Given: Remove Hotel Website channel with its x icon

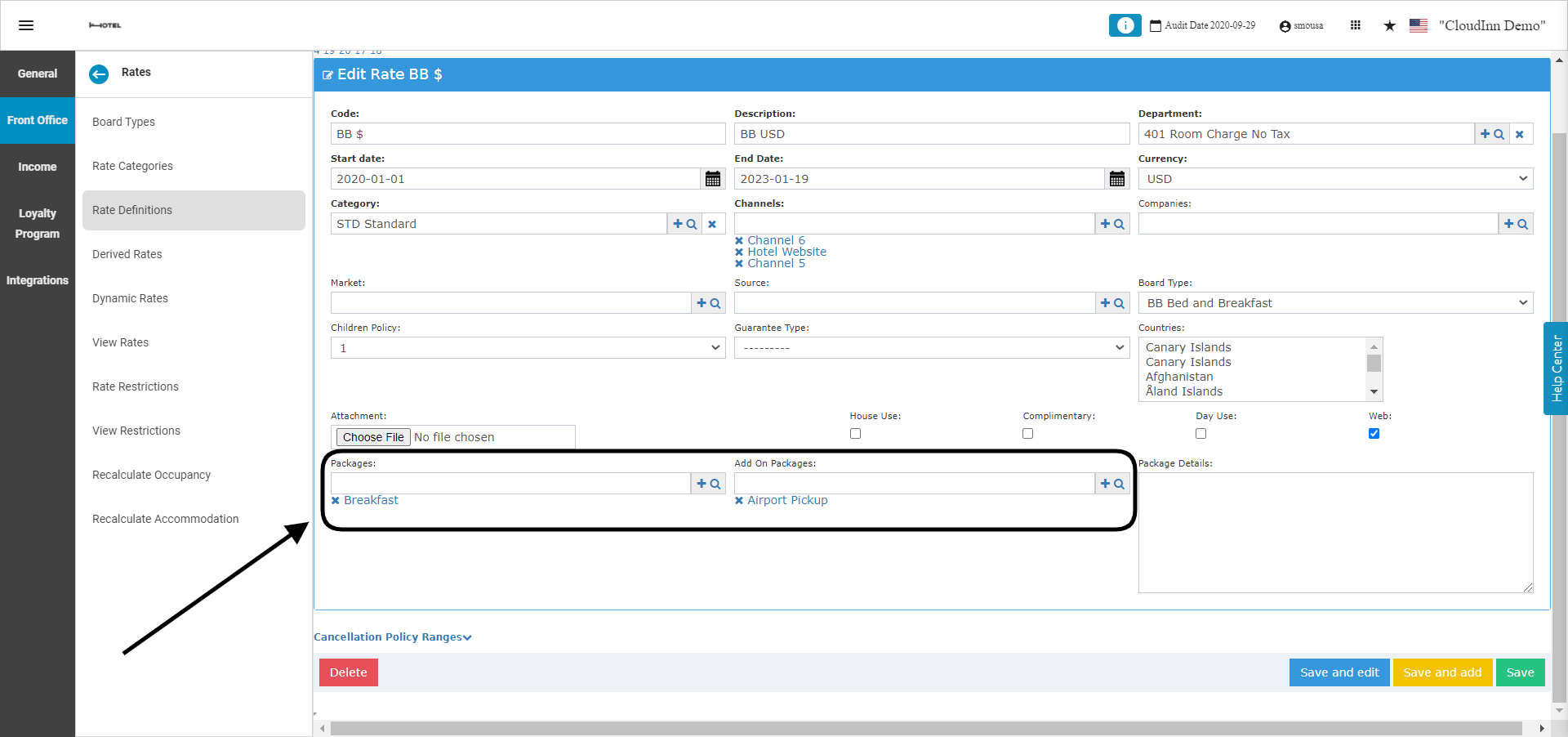Looking at the screenshot, I should 739,252.
